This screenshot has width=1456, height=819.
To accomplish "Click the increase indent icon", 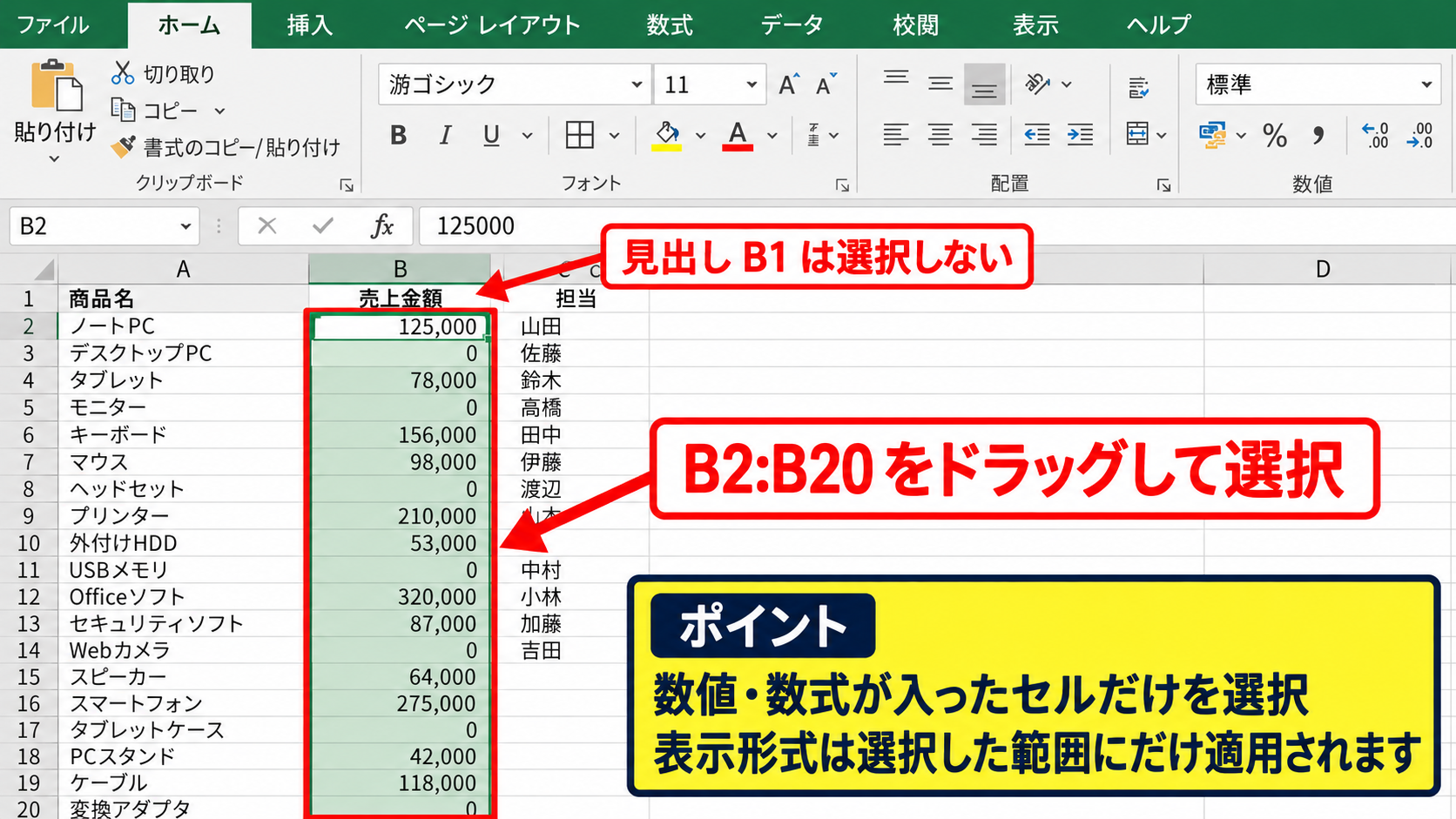I will click(x=1080, y=135).
